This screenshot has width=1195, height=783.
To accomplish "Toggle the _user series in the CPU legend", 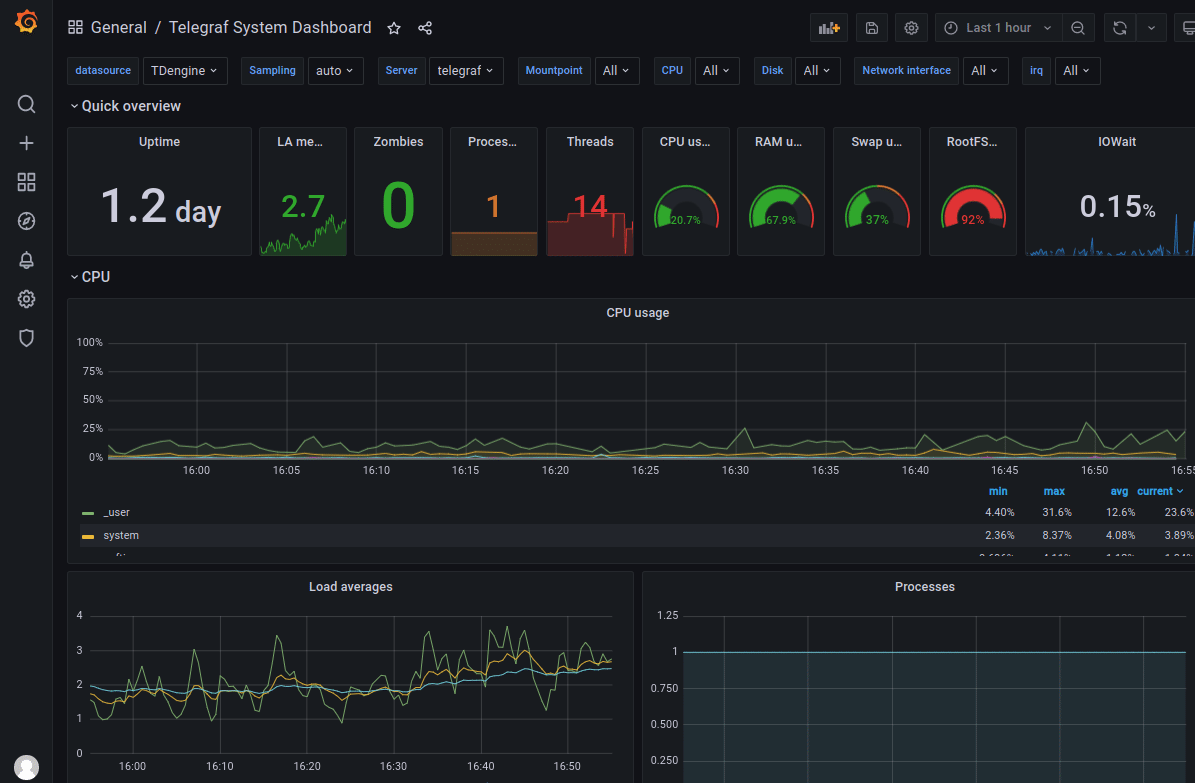I will (116, 512).
